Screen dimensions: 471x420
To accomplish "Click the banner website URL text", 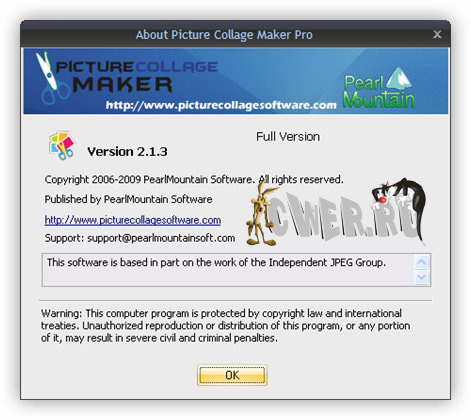I will coord(221,105).
